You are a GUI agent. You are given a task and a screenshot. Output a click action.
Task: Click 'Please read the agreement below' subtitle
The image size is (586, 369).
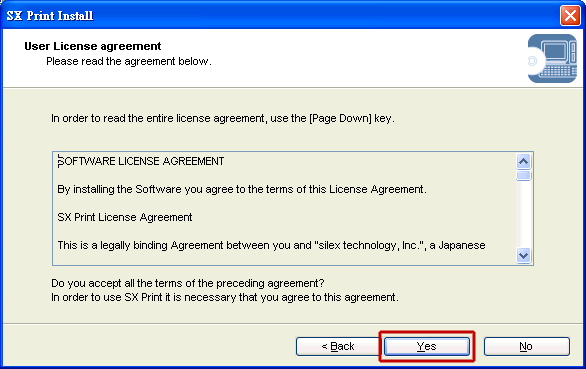(129, 61)
